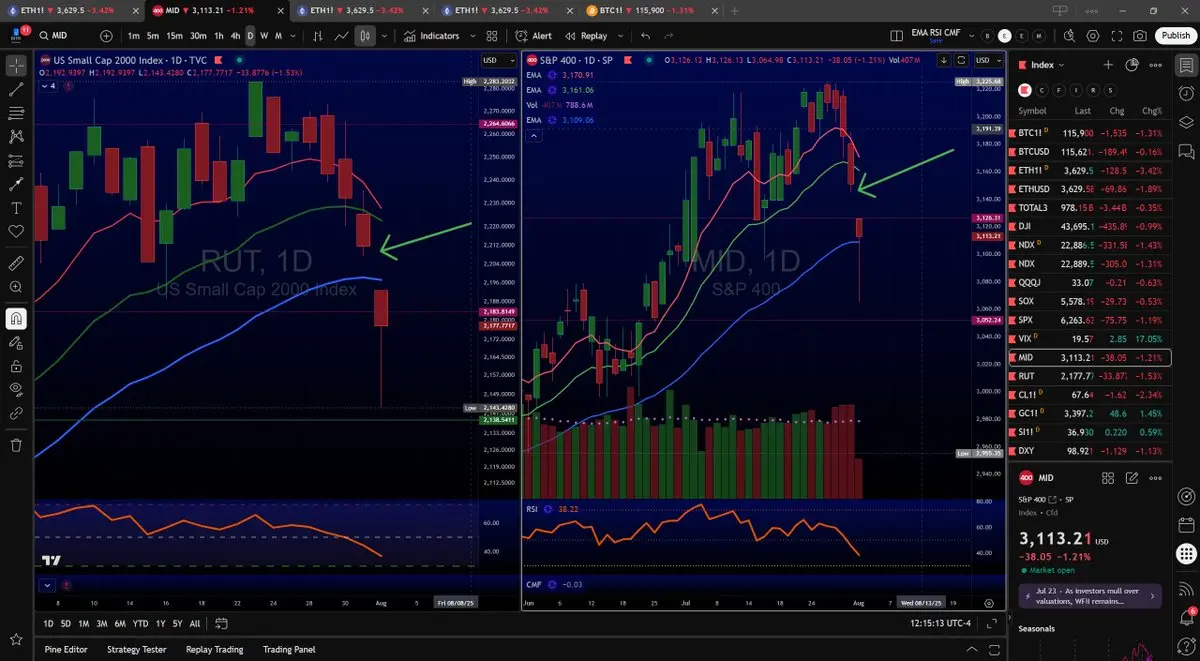The image size is (1200, 661).
Task: Open the patterns drawing tools
Action: point(16,136)
